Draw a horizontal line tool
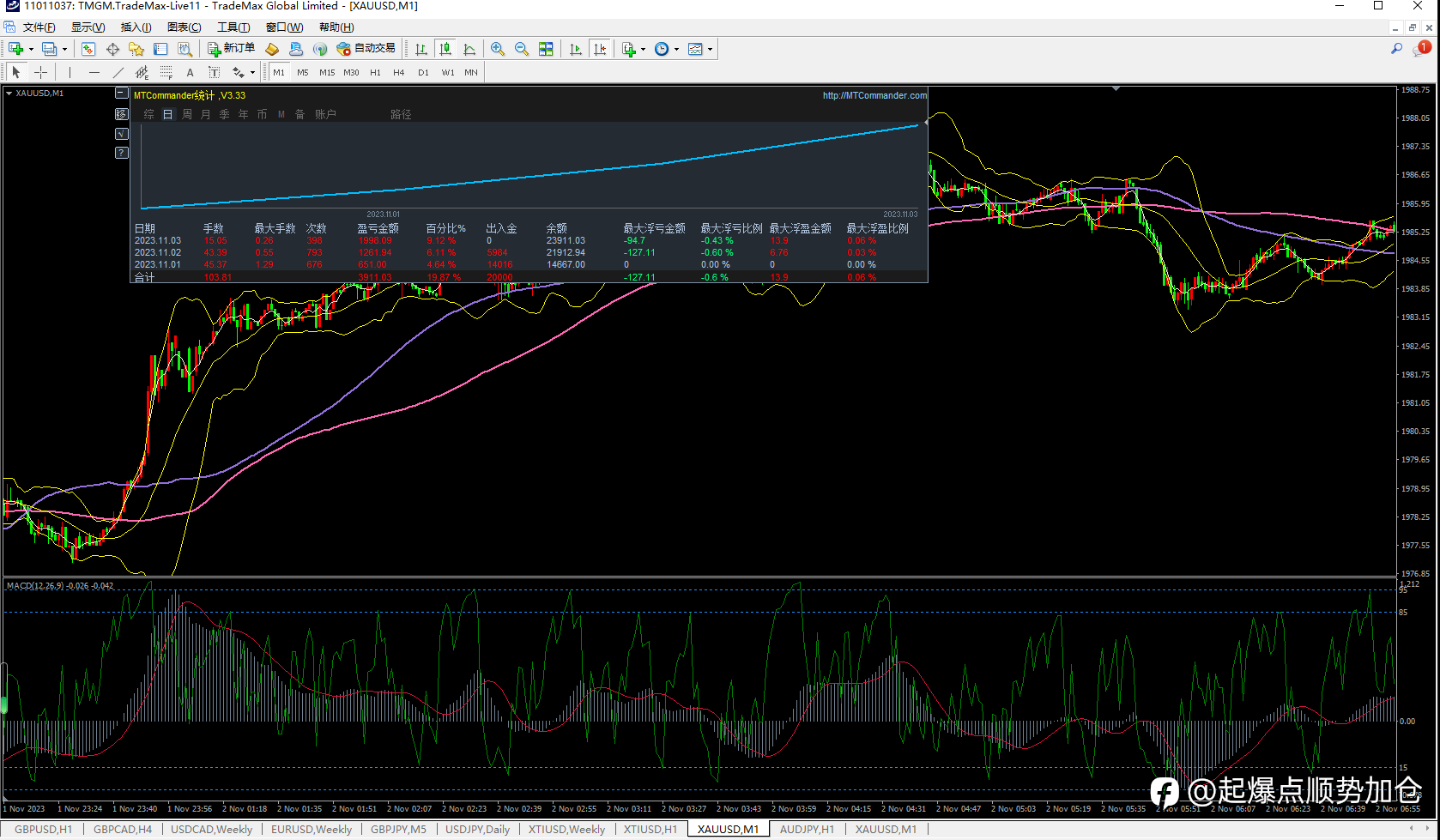1440x840 pixels. click(94, 72)
